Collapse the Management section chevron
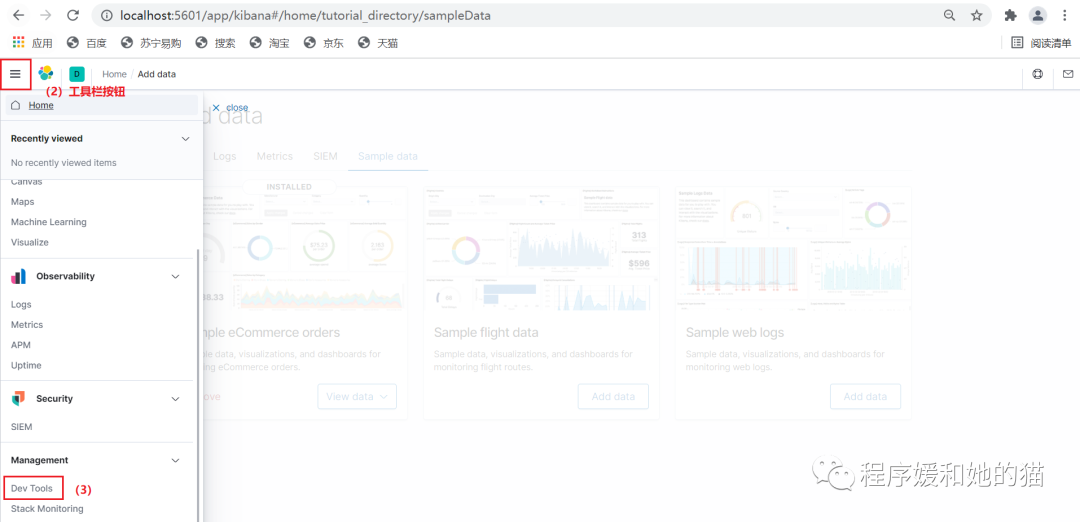1080x522 pixels. point(175,460)
